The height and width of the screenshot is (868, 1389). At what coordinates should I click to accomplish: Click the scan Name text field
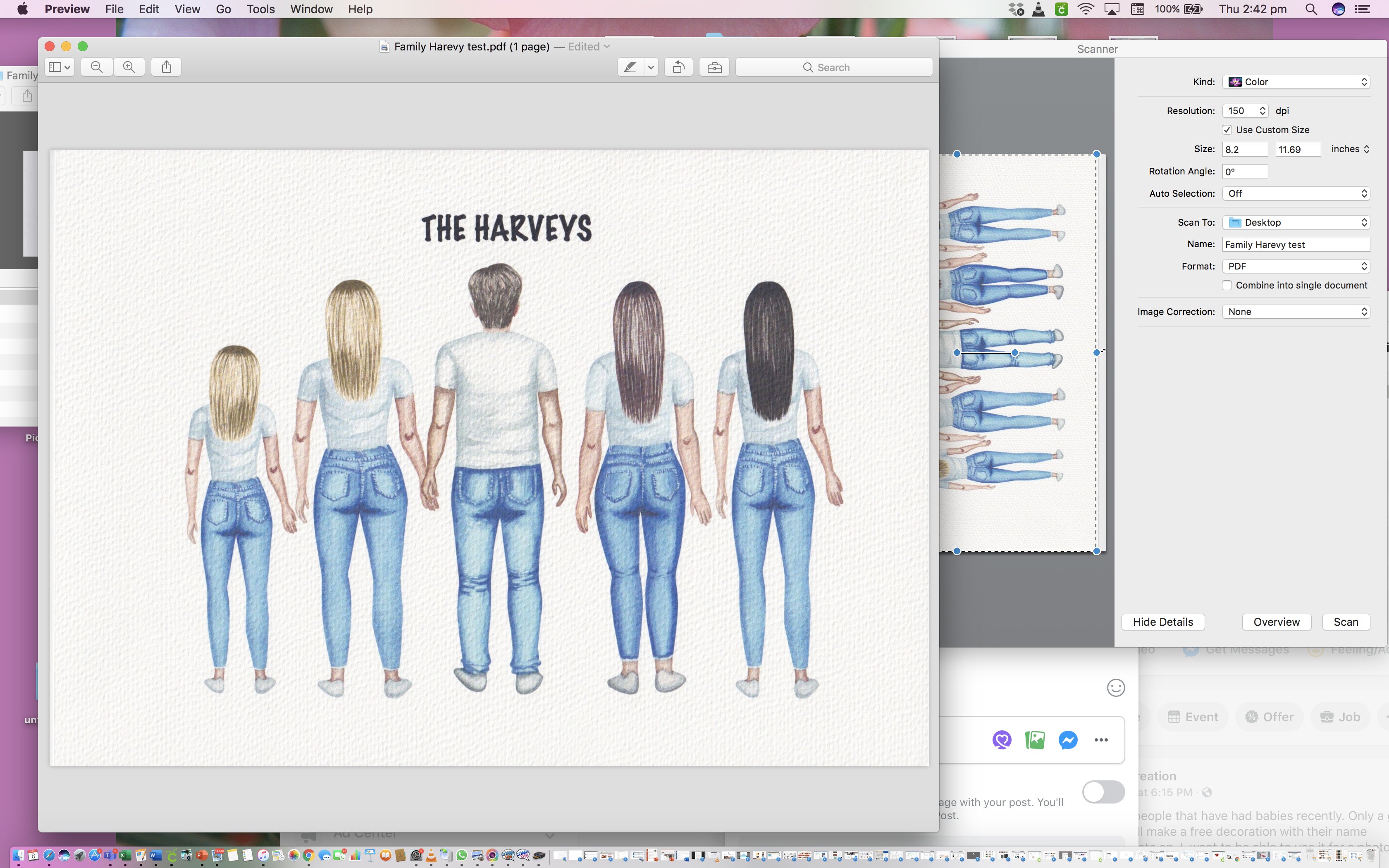tap(1296, 245)
